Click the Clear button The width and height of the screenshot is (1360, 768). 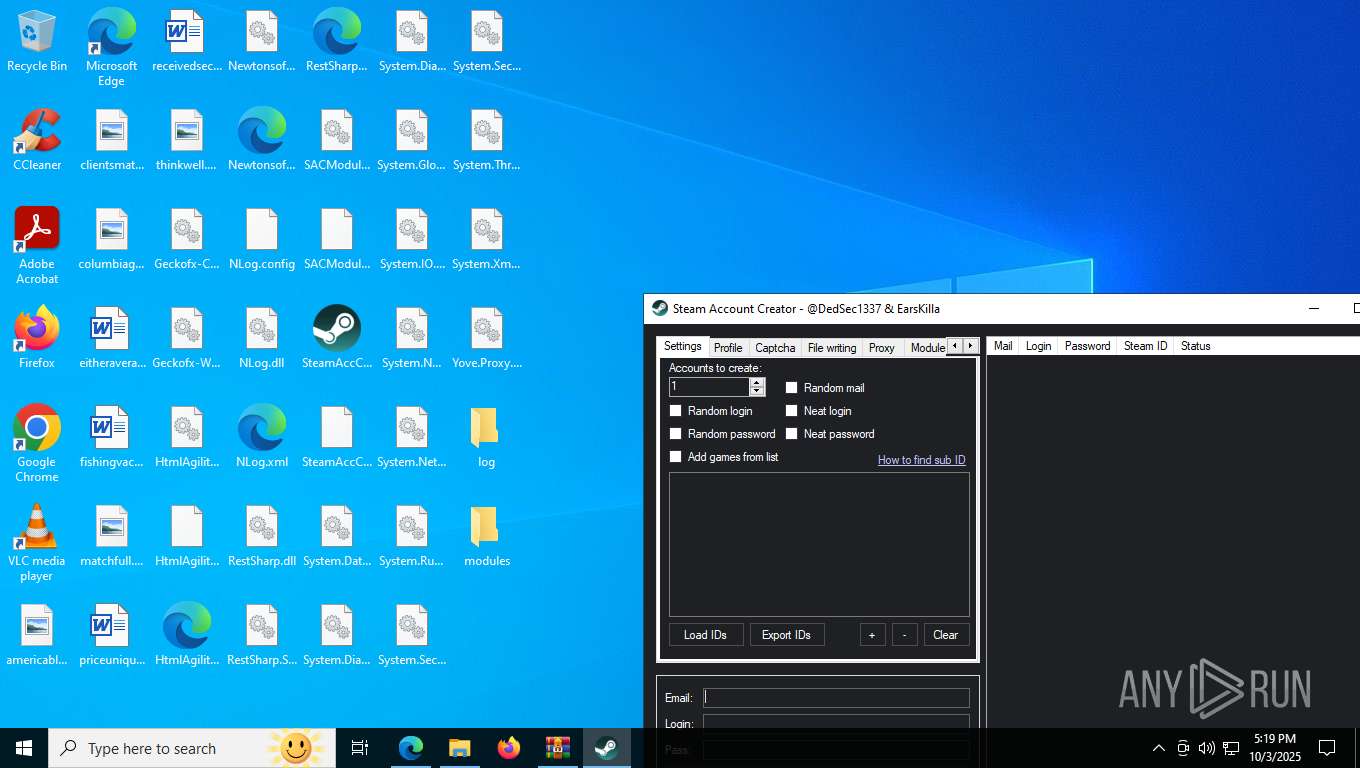point(946,635)
